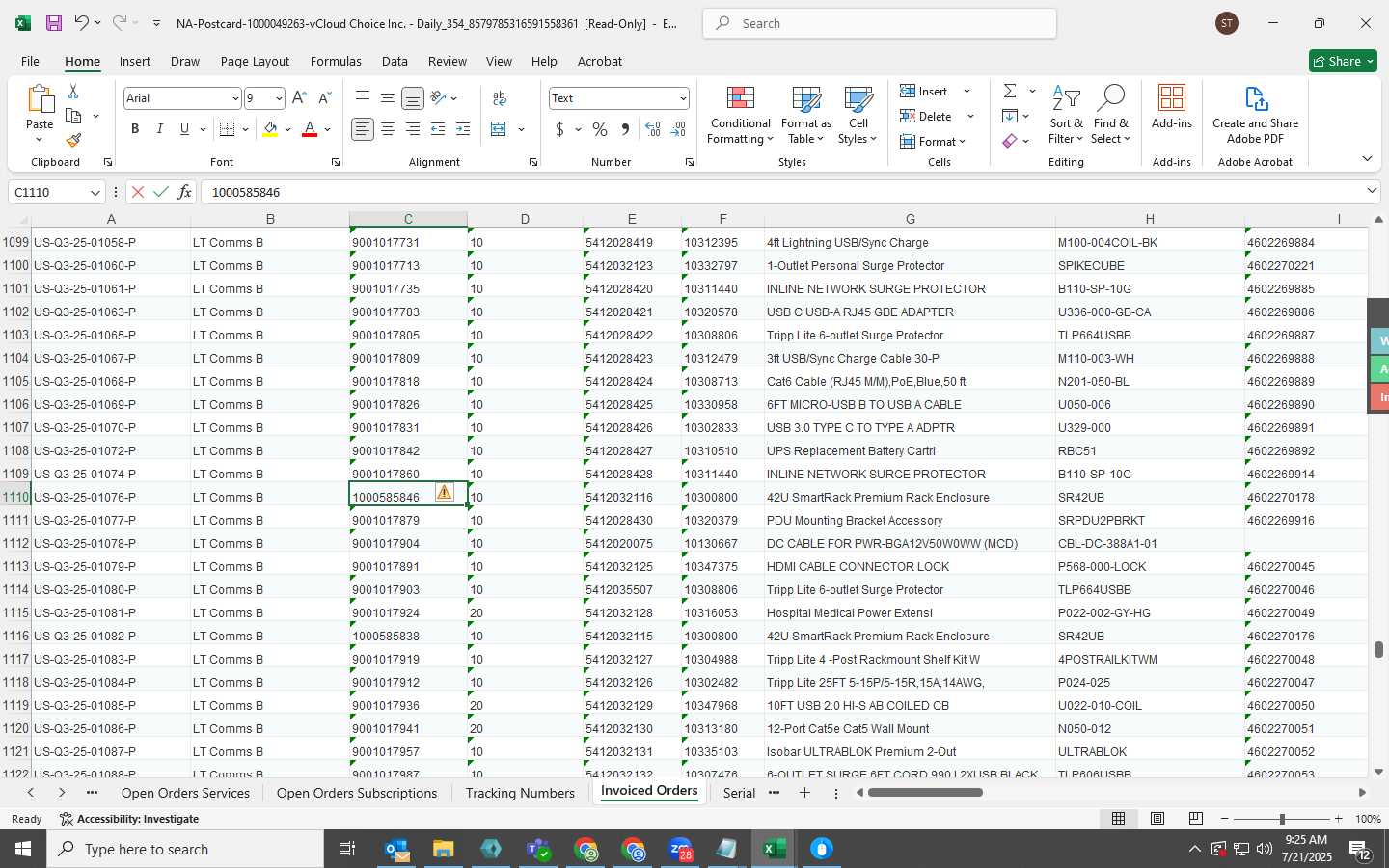
Task: Click the Copy icon in Clipboard group
Action: point(73,116)
